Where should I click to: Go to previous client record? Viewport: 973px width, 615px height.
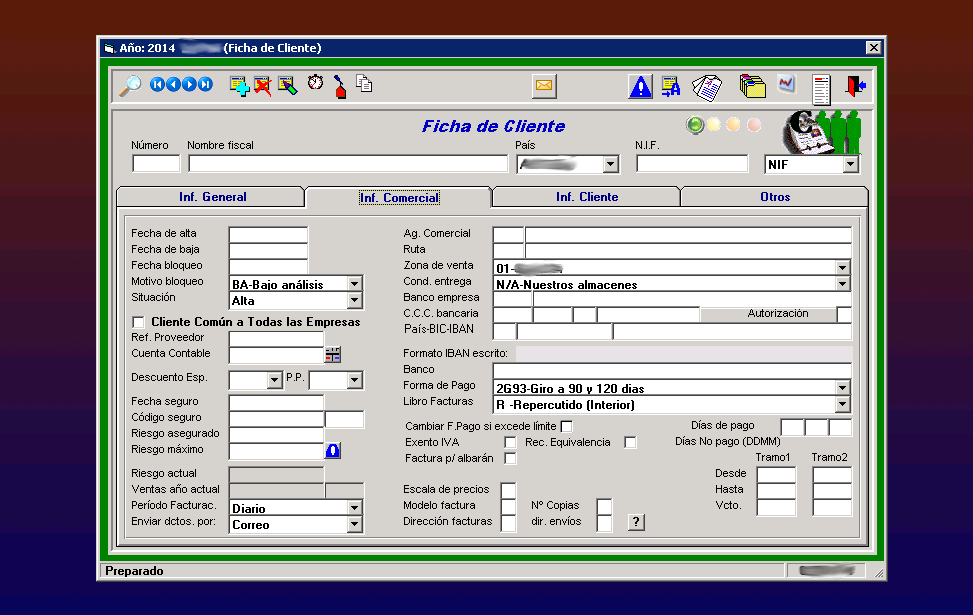tap(173, 84)
